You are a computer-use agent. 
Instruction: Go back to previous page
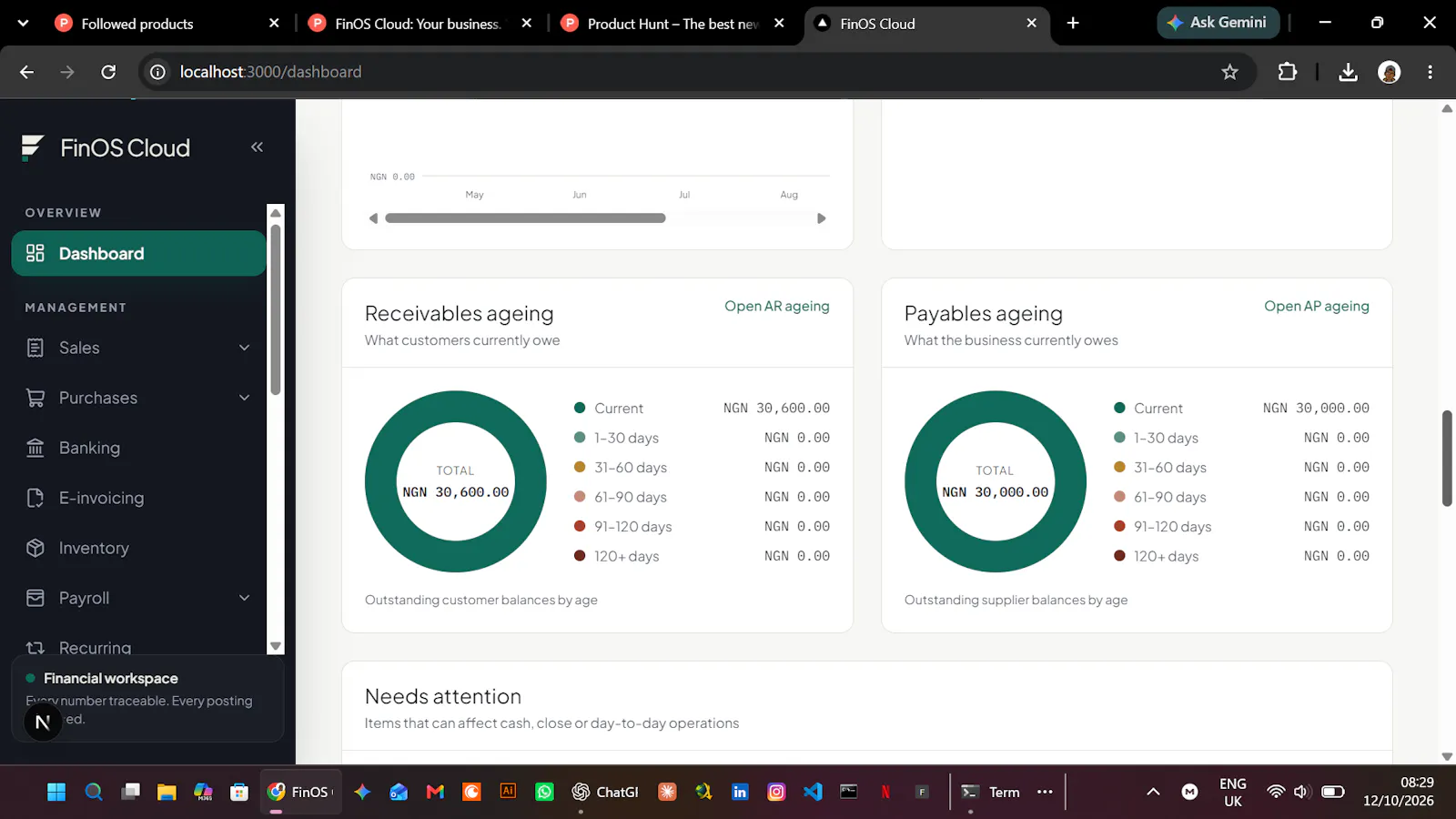26,72
